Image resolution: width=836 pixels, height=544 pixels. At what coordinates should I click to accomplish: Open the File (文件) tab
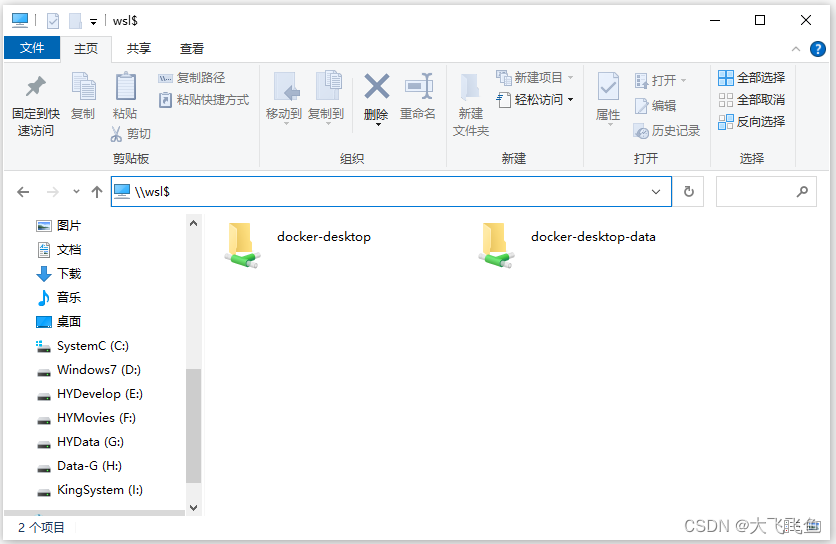(x=32, y=48)
